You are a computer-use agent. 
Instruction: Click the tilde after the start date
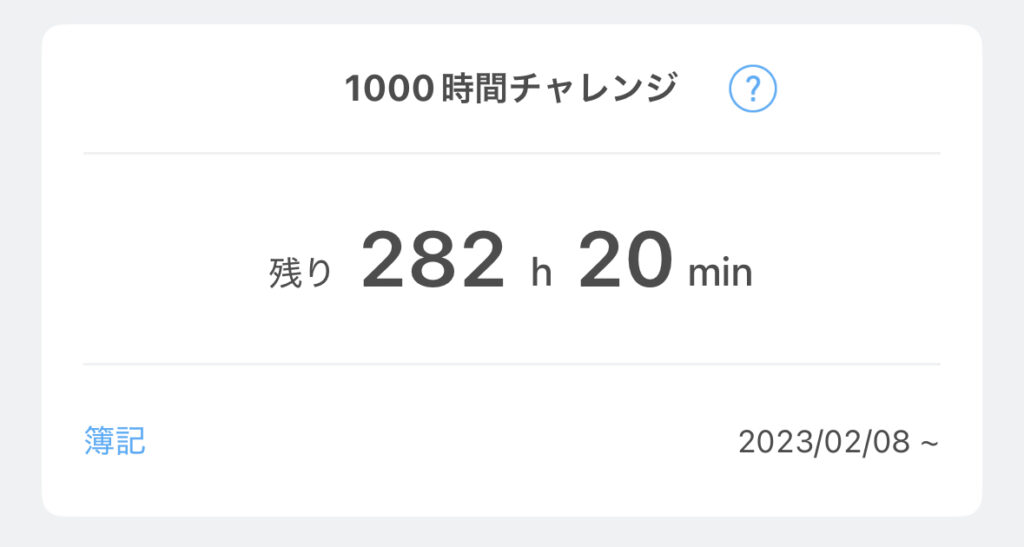pyautogui.click(x=929, y=442)
